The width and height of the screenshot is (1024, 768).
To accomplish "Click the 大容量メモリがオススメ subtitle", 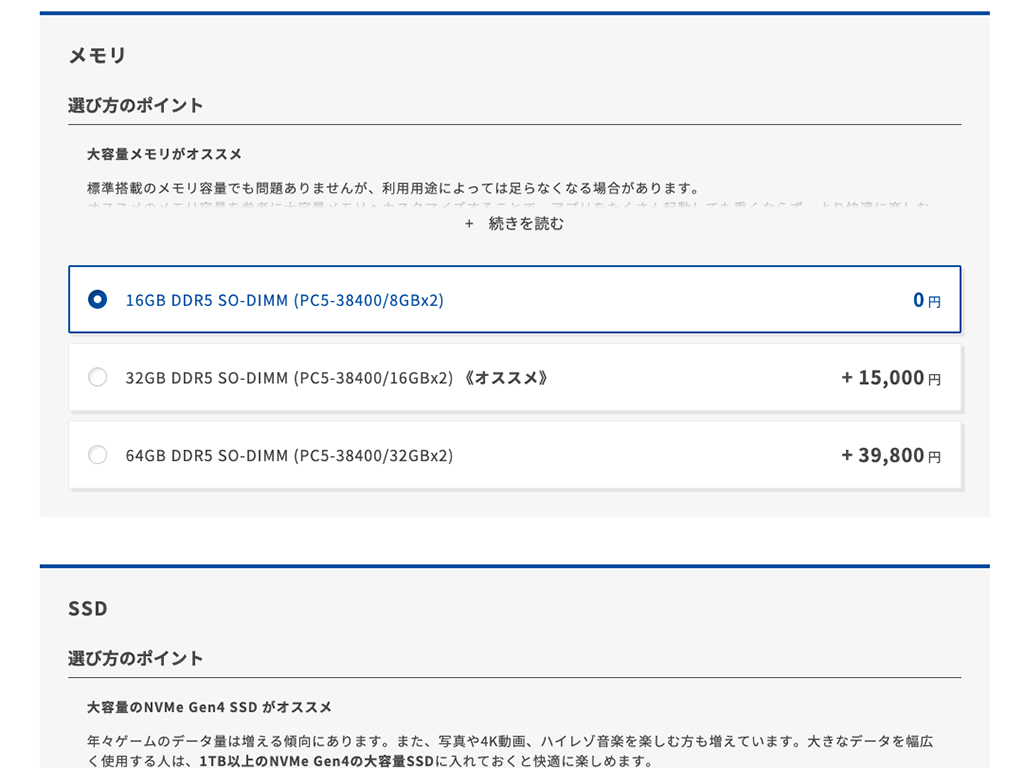I will [164, 154].
